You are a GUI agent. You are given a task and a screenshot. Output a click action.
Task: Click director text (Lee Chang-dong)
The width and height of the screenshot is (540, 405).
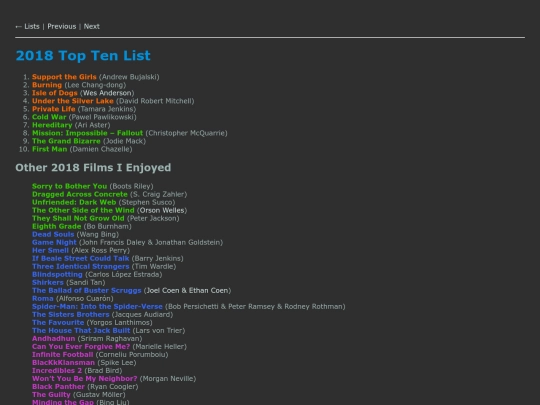(95, 85)
